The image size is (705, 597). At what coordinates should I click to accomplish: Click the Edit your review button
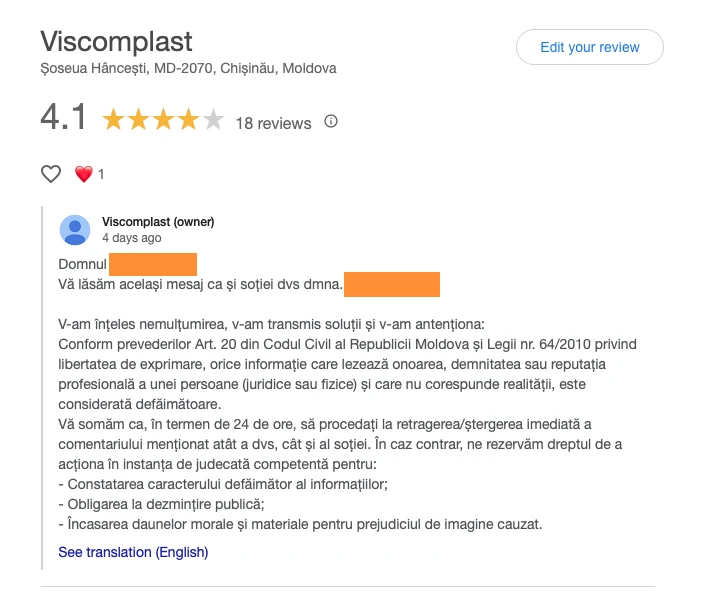[x=589, y=47]
